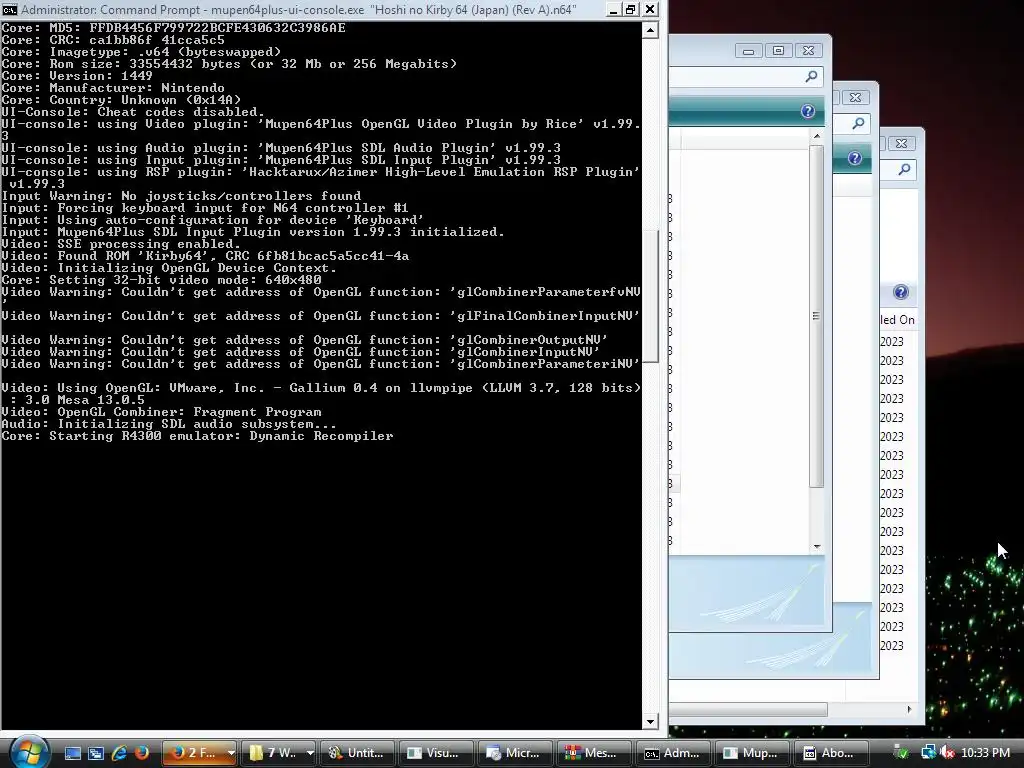Switch to the 'Micr...' taskbar window
Image resolution: width=1024 pixels, height=768 pixels.
(516, 753)
